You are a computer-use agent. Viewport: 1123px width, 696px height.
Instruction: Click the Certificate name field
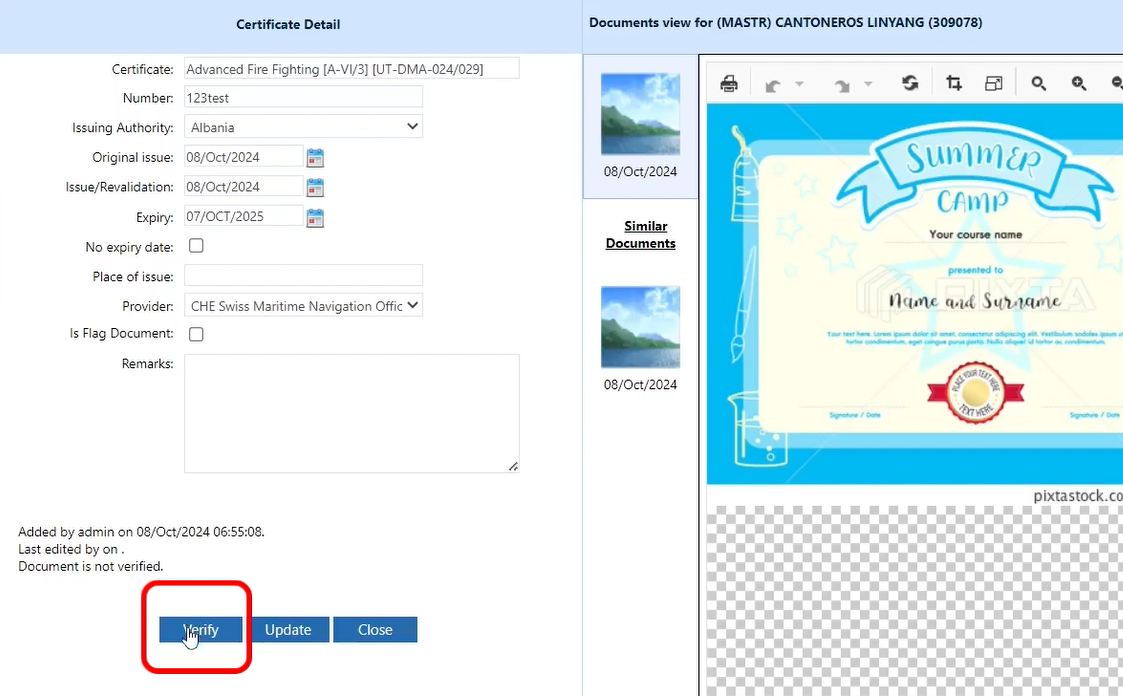point(352,69)
